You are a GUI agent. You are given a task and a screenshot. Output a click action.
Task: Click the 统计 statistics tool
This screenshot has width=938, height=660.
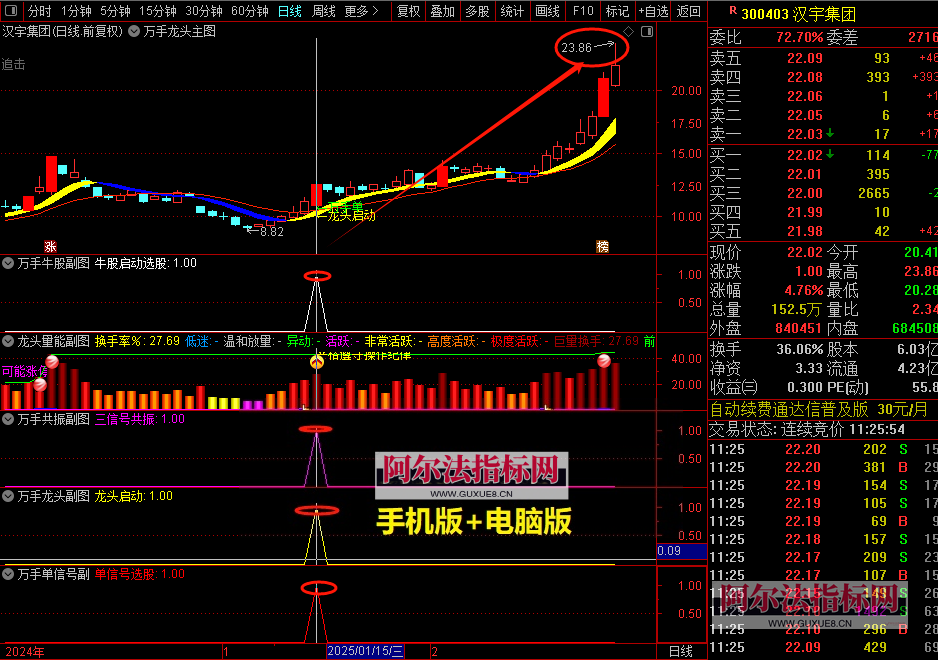tap(513, 12)
